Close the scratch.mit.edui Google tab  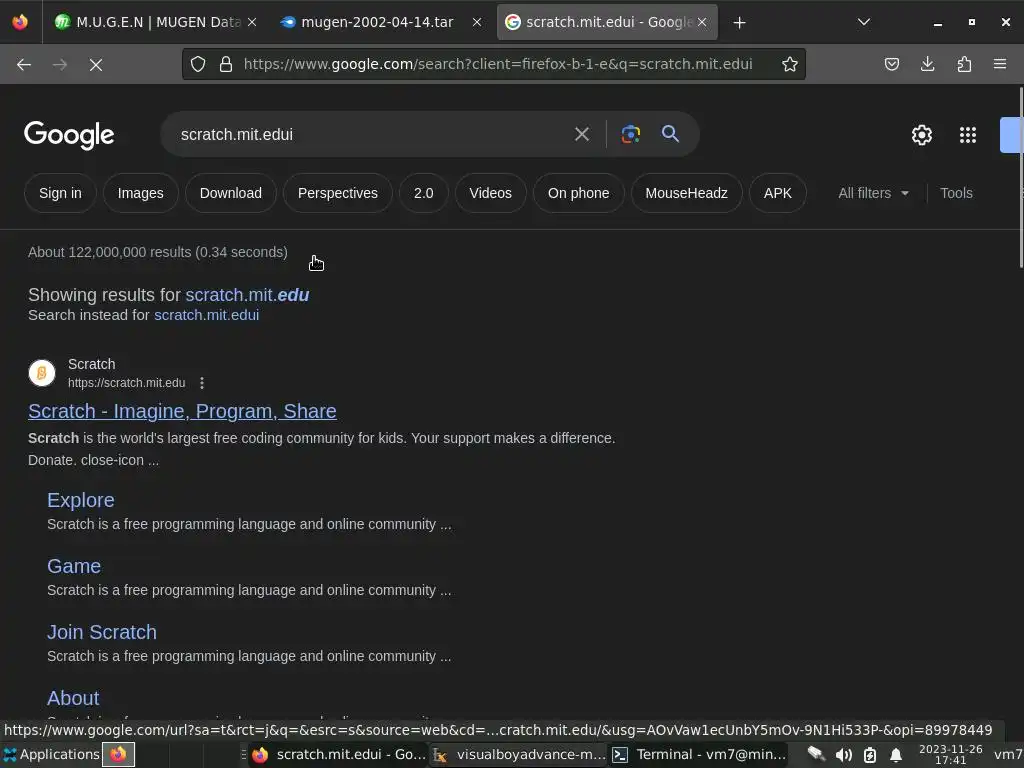pyautogui.click(x=702, y=22)
